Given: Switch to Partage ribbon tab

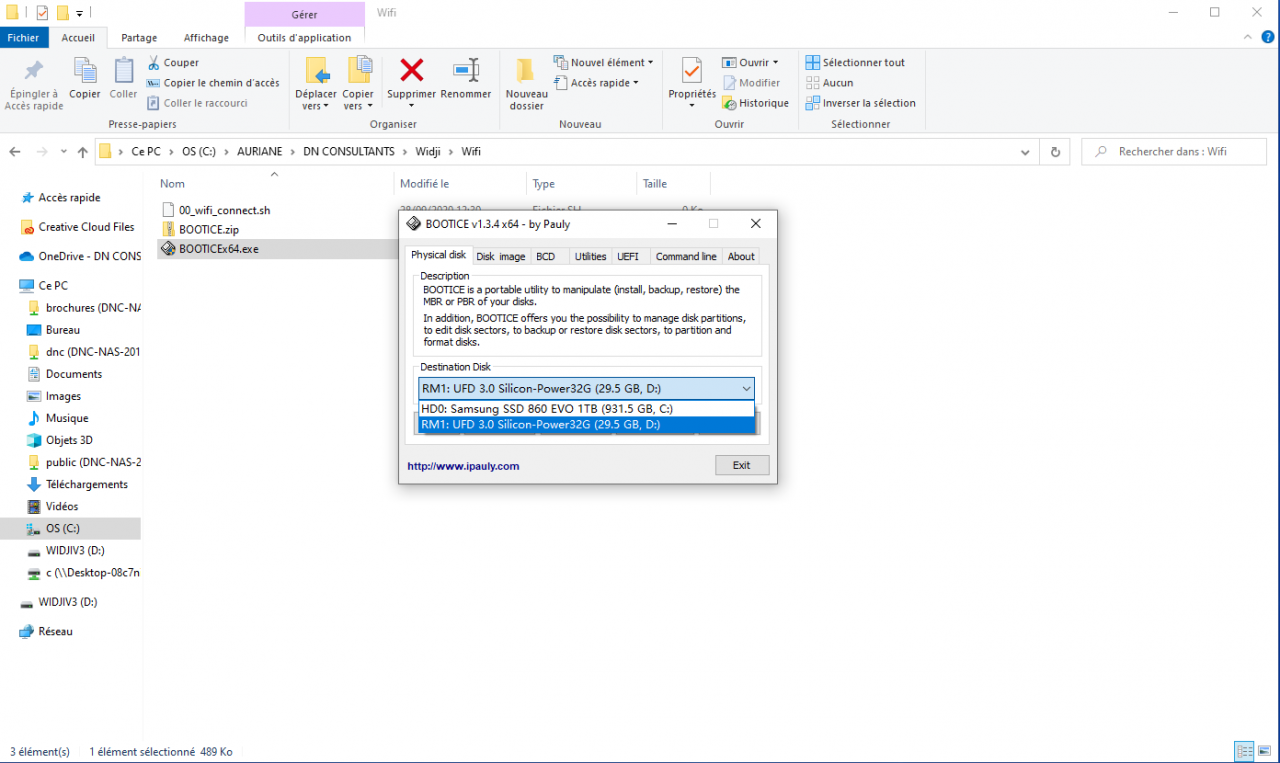Looking at the screenshot, I should click(x=139, y=37).
